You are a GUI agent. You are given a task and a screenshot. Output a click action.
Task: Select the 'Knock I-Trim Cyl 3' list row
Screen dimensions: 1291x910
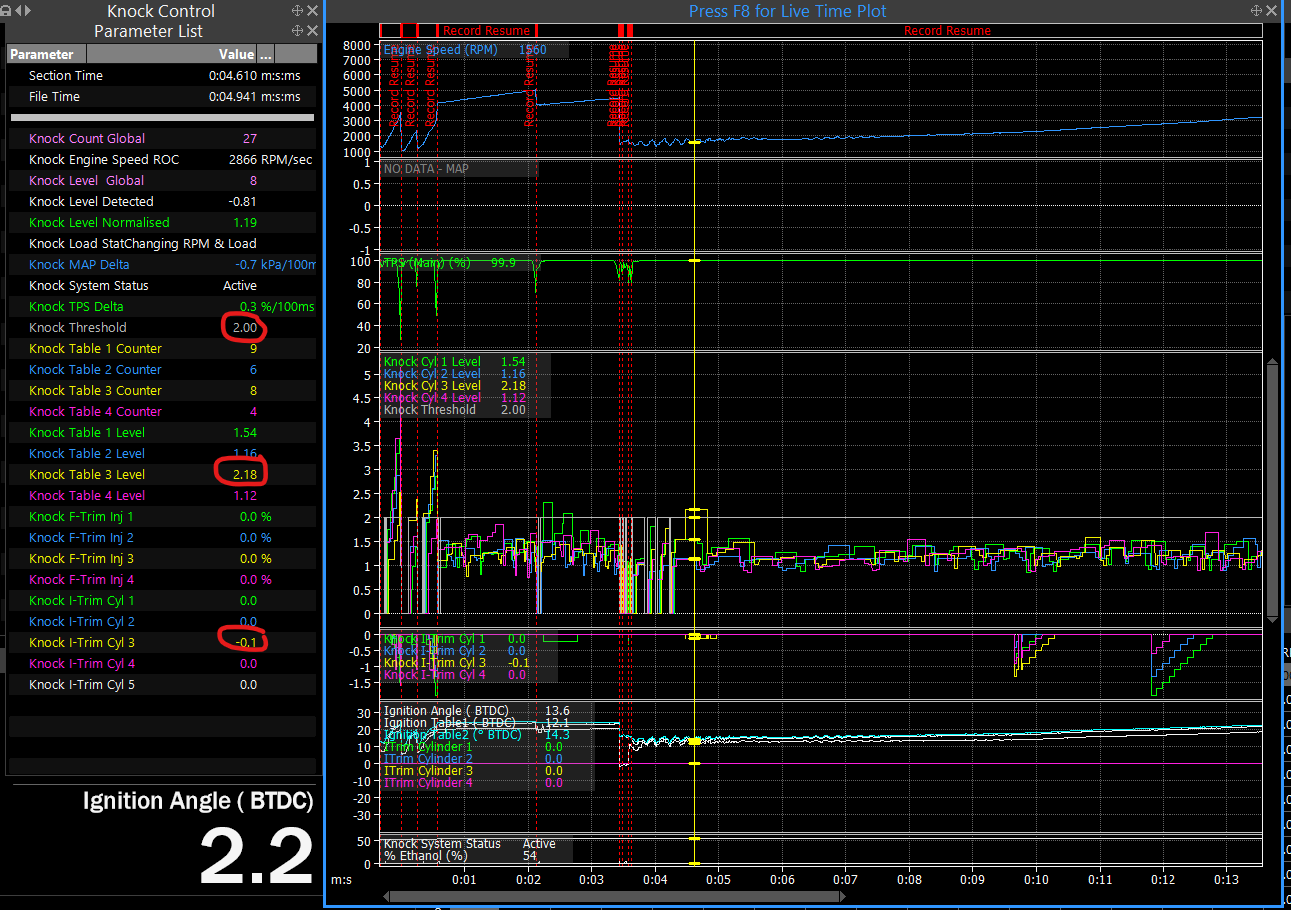pyautogui.click(x=162, y=643)
